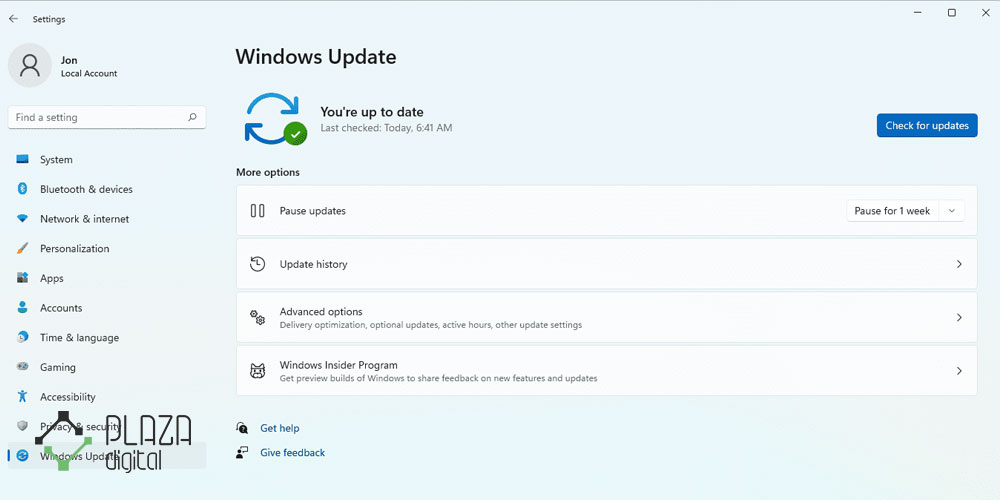The height and width of the screenshot is (500, 1000).
Task: Click the Accessibility figure icon
Action: (x=22, y=397)
